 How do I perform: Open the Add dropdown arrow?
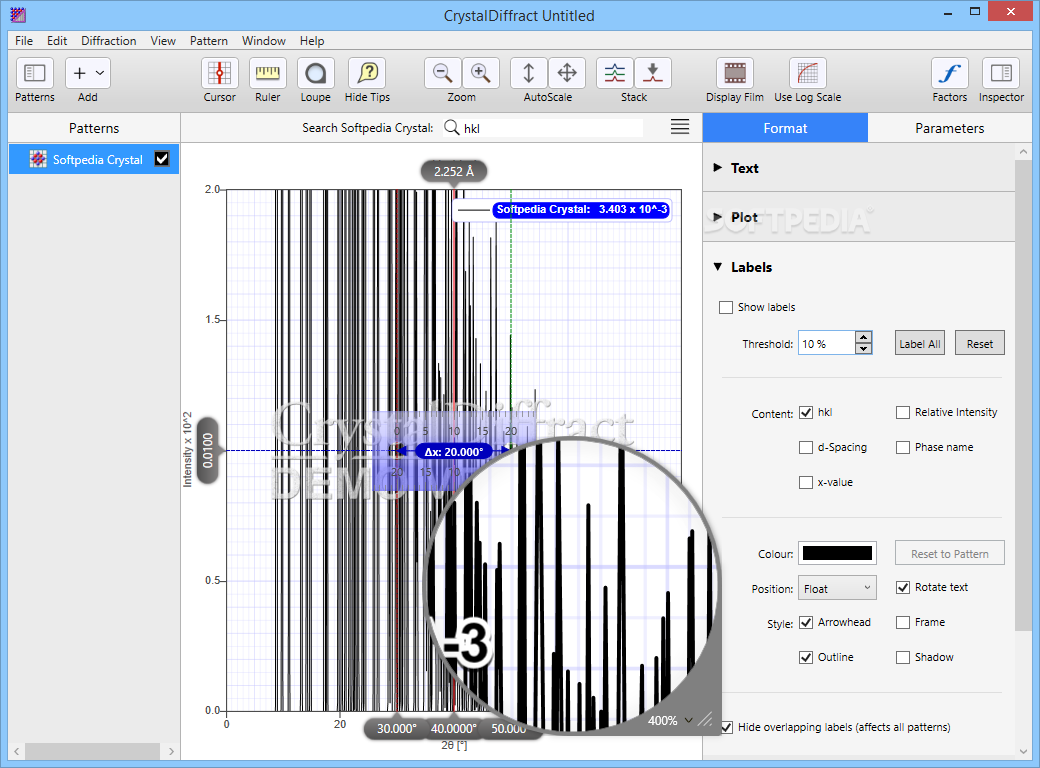point(100,73)
